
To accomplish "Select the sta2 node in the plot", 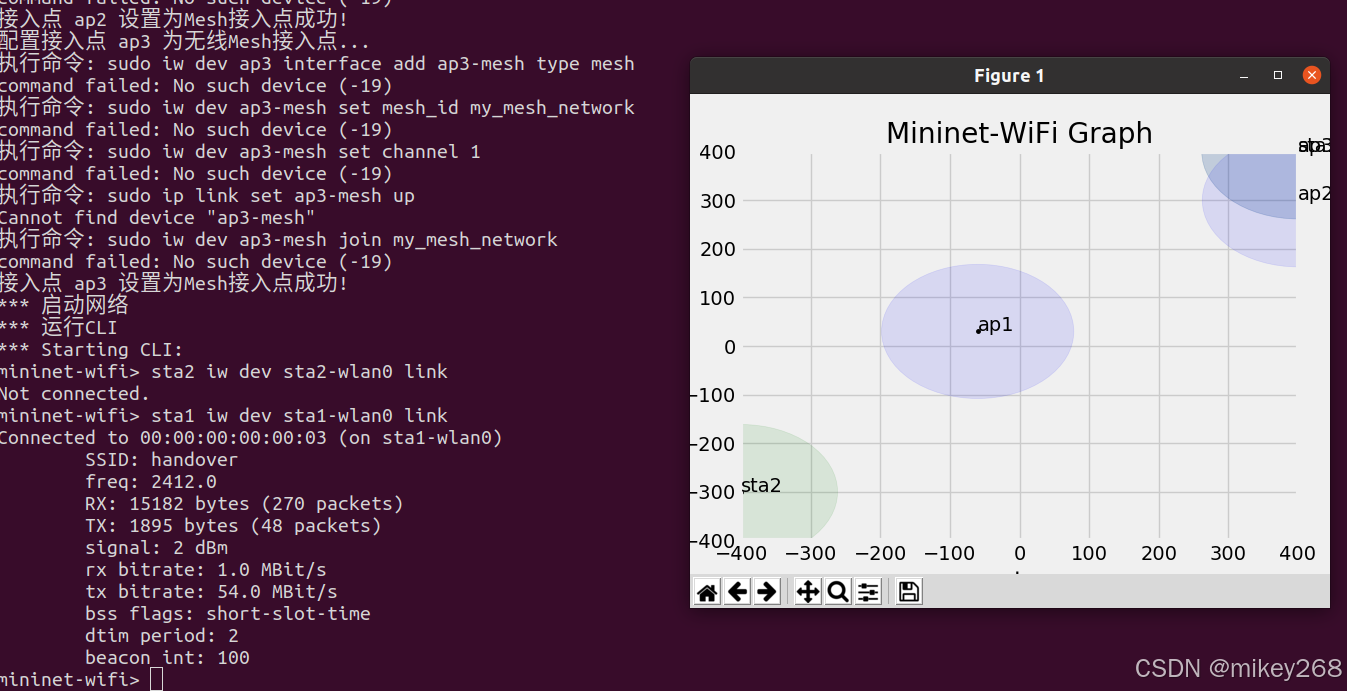I will 760,485.
